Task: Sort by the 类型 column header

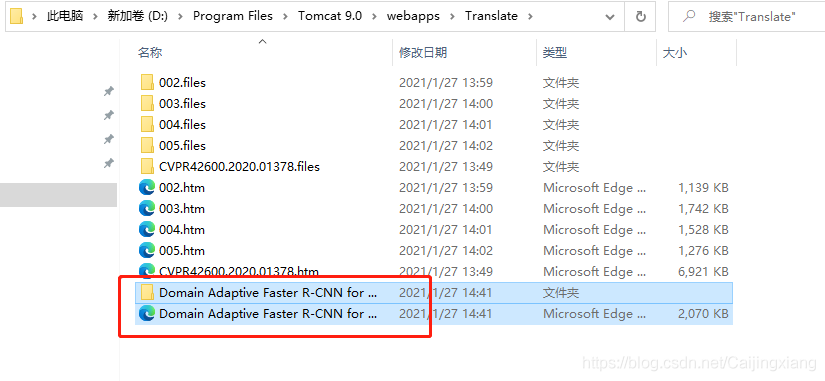Action: [555, 53]
